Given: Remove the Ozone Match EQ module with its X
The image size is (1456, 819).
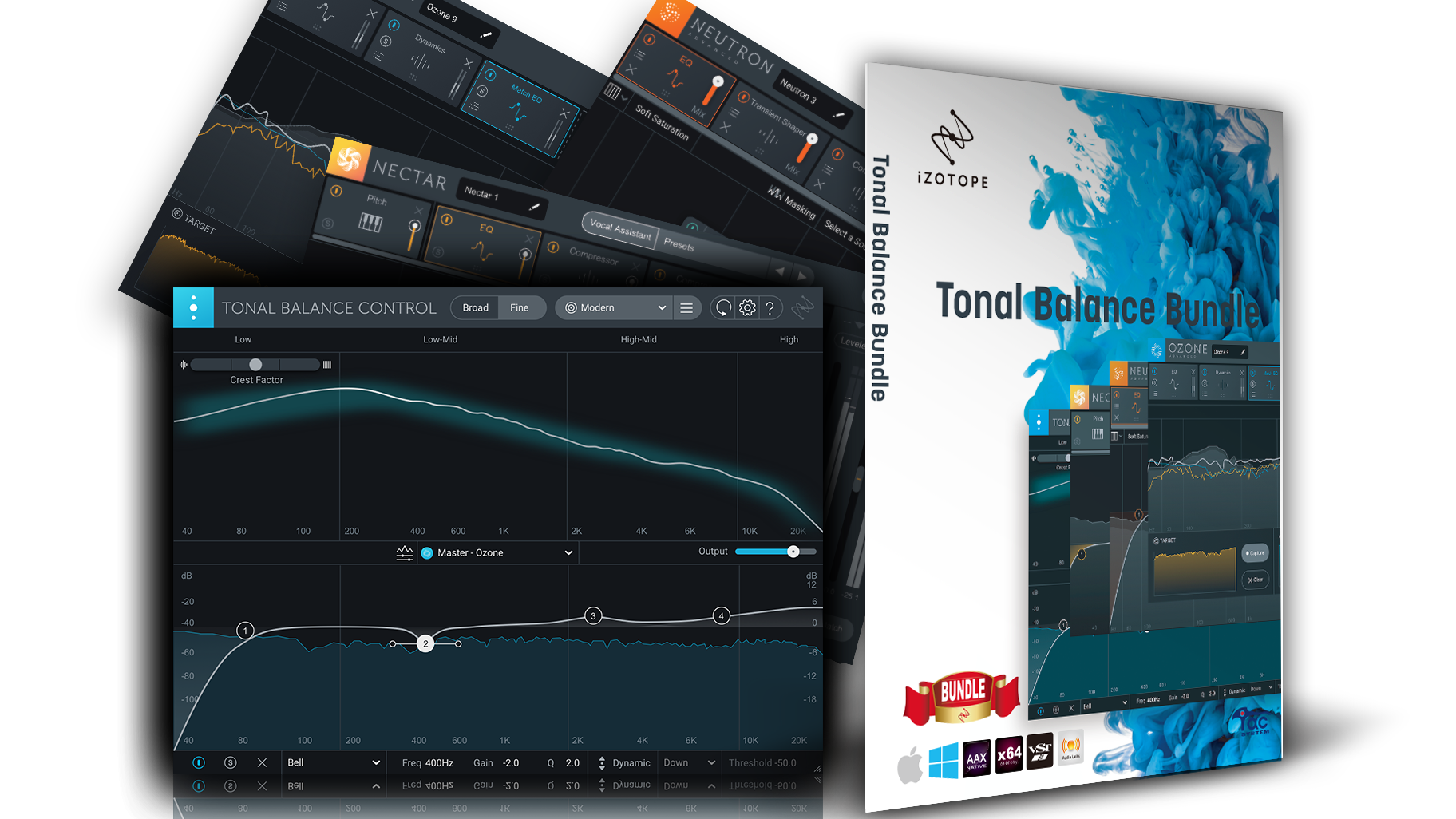Looking at the screenshot, I should pos(564,113).
